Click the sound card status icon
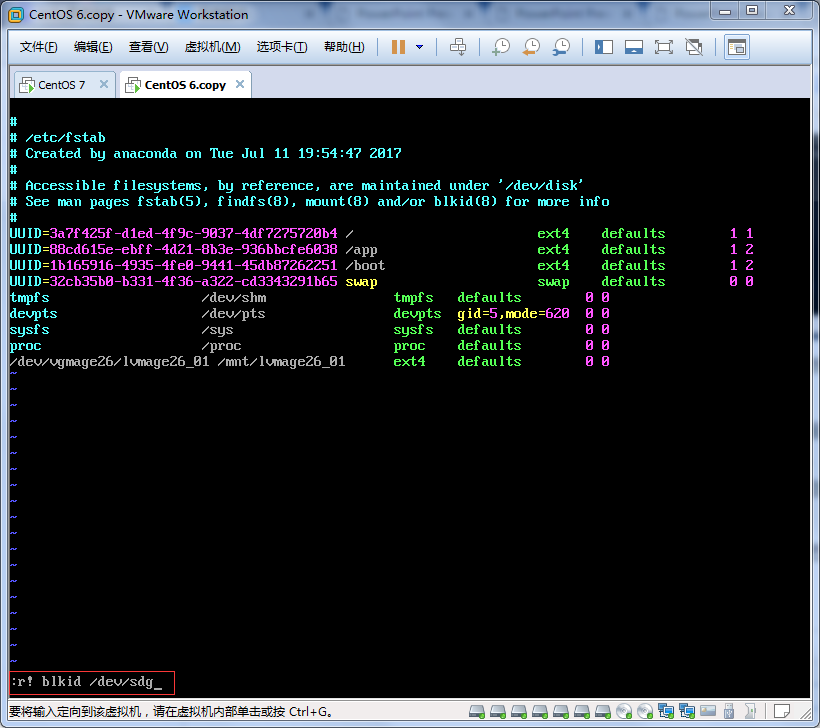 pos(708,711)
